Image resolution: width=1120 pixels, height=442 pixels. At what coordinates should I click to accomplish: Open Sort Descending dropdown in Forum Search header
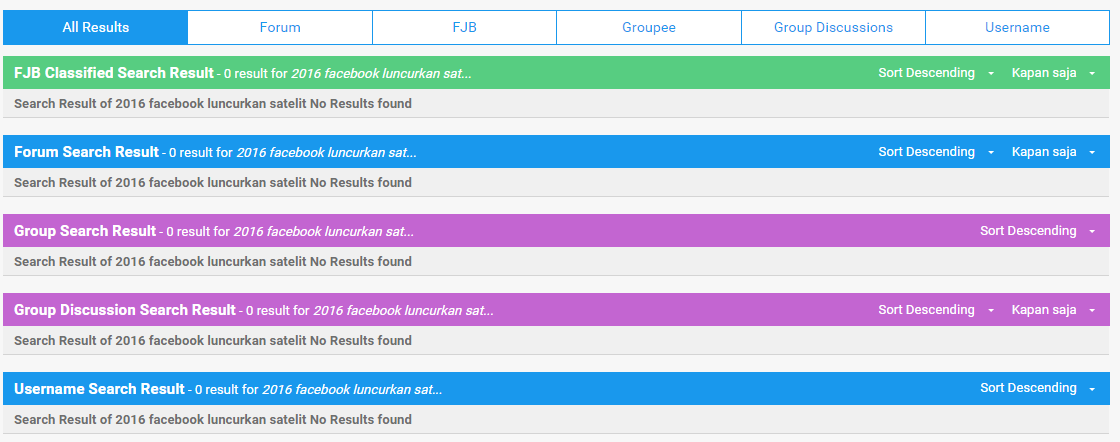tap(936, 152)
